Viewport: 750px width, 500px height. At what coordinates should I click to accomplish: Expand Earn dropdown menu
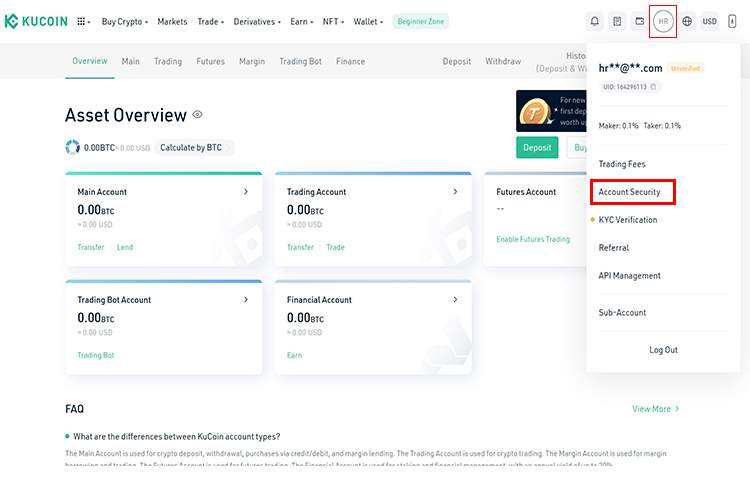pos(301,22)
